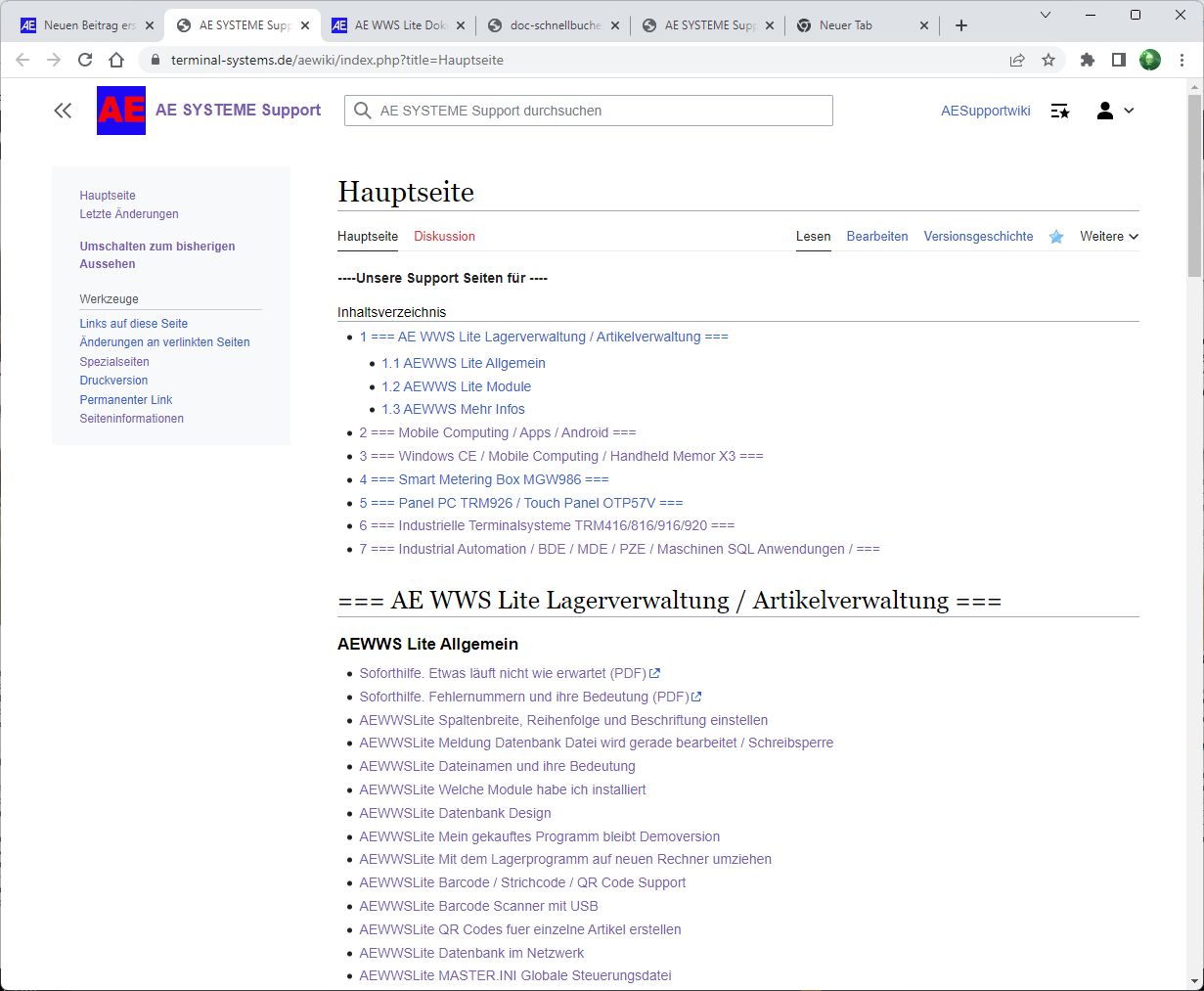Open the browser home page icon
Viewport: 1204px width, 991px height.
[116, 60]
